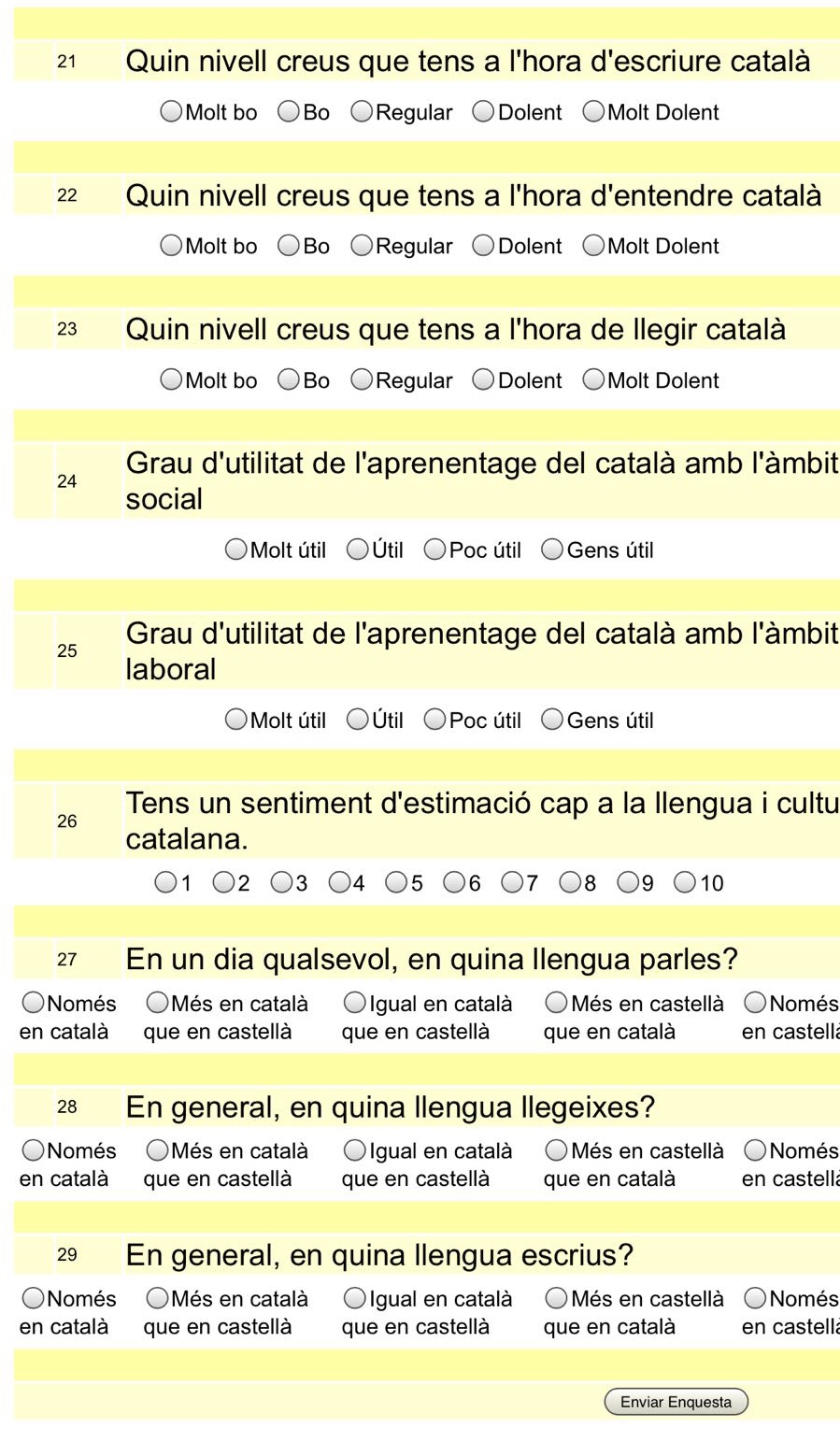Pick 'Poc útil' for question 25
Screen dimensions: 840x1442
[x=434, y=720]
